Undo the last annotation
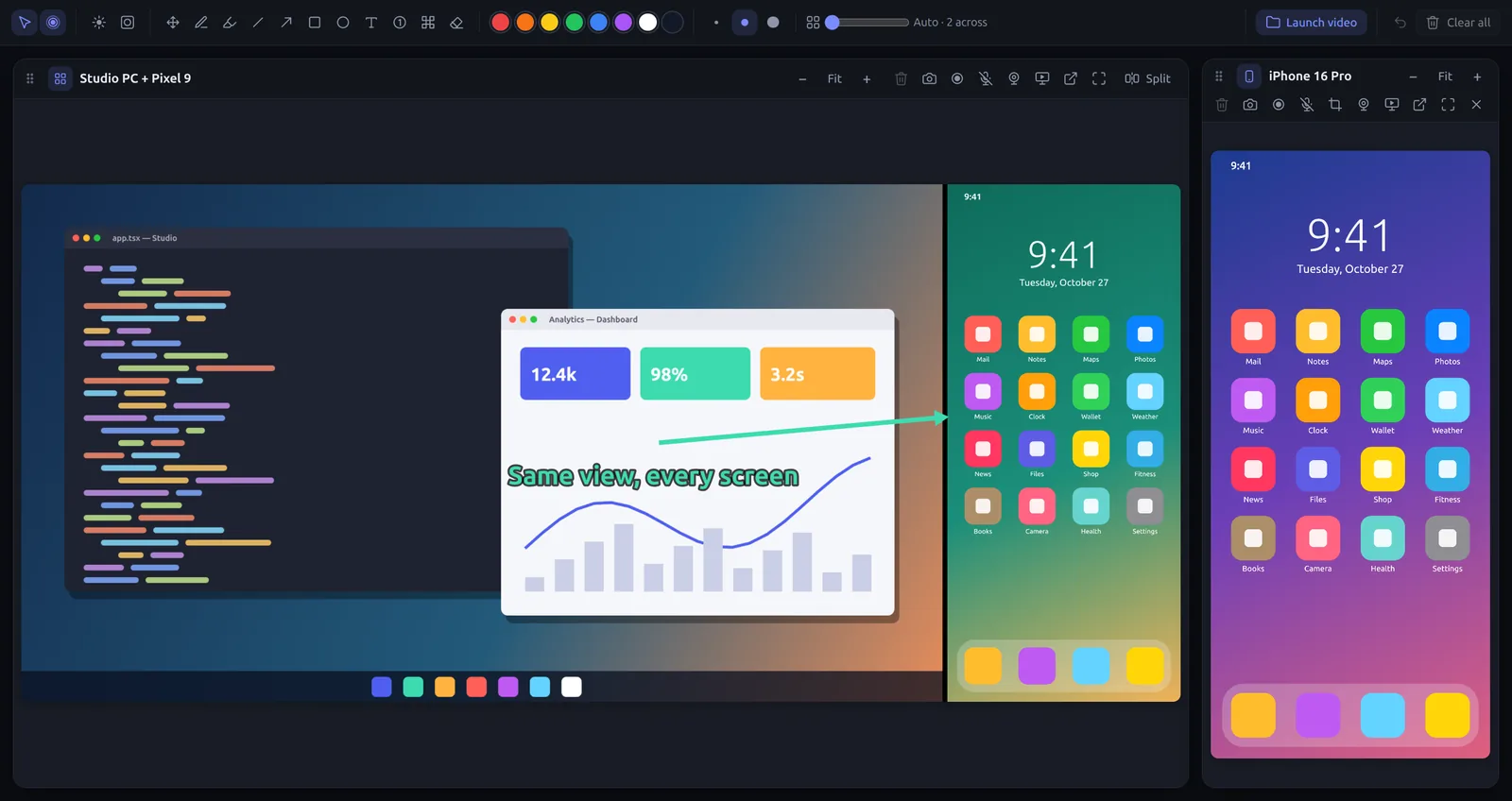Image resolution: width=1512 pixels, height=801 pixels. point(1400,23)
